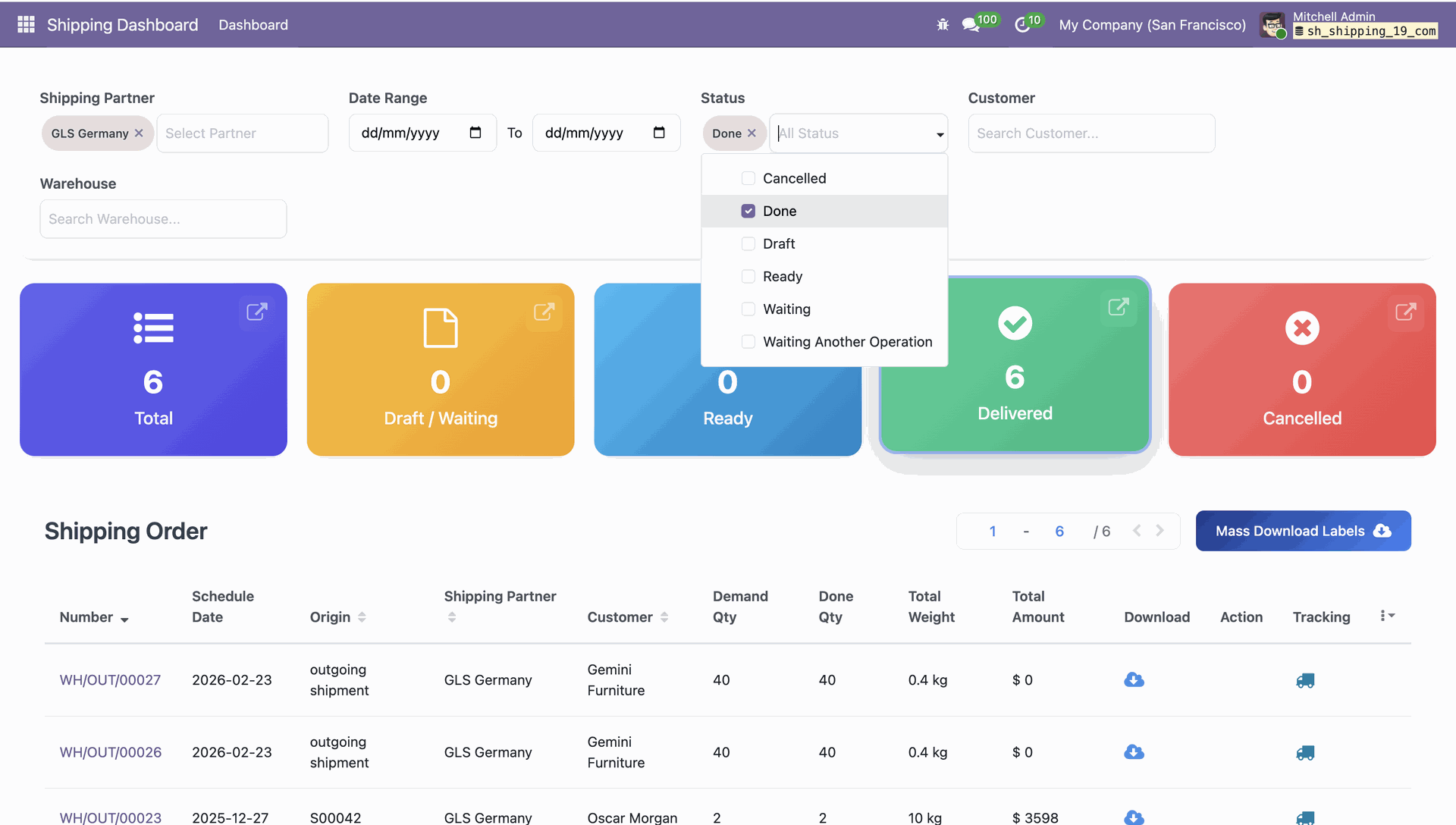Click Mass Download Labels button
The width and height of the screenshot is (1456, 825).
[1303, 531]
